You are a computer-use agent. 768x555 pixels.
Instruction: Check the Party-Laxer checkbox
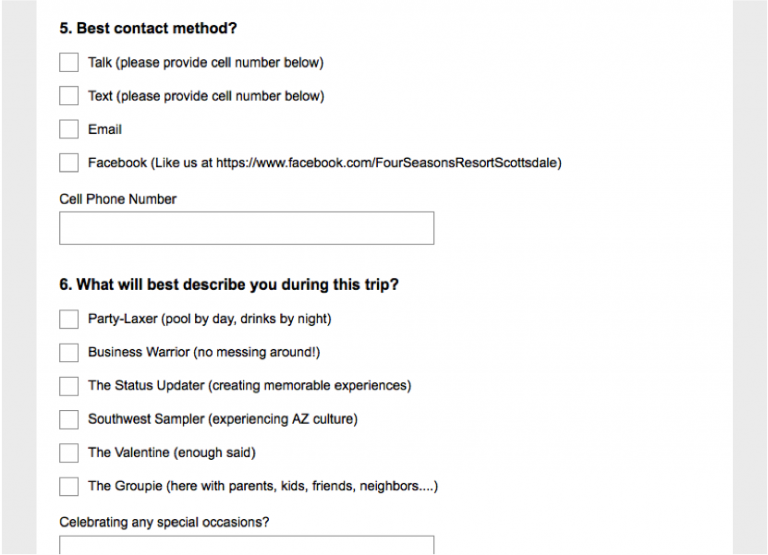click(x=69, y=319)
